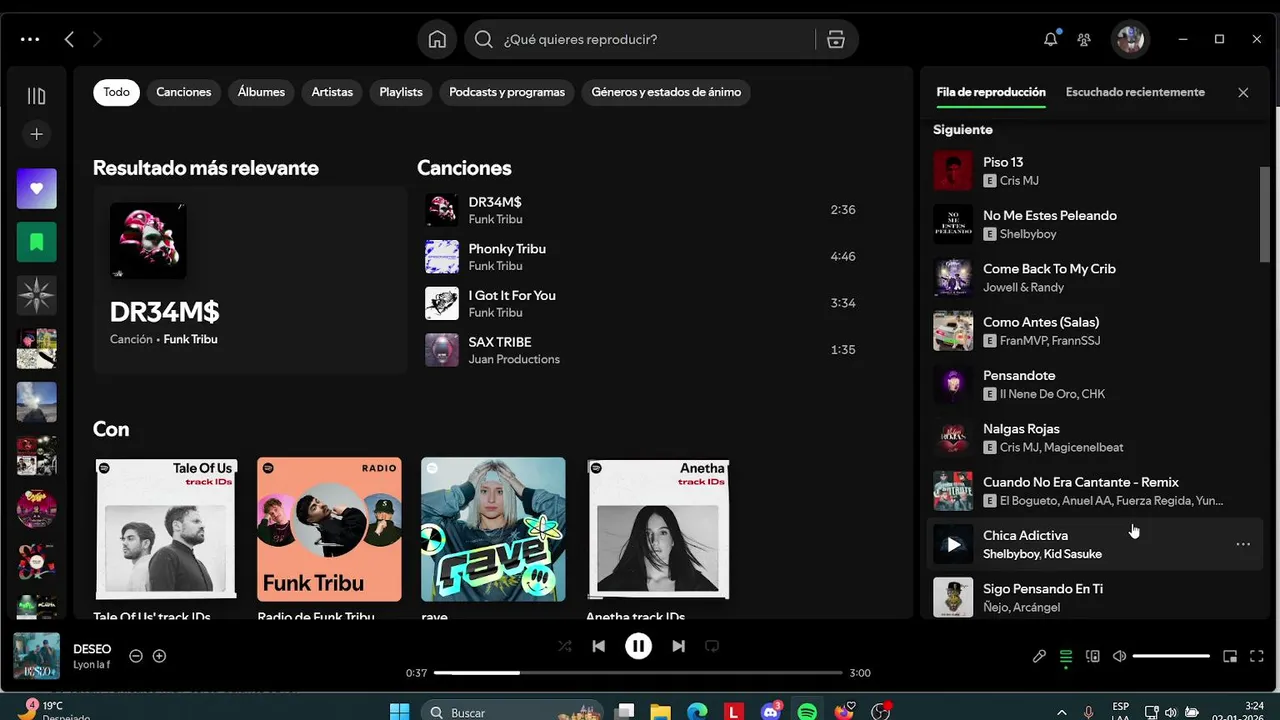
Task: Pause the current song
Action: click(x=638, y=646)
